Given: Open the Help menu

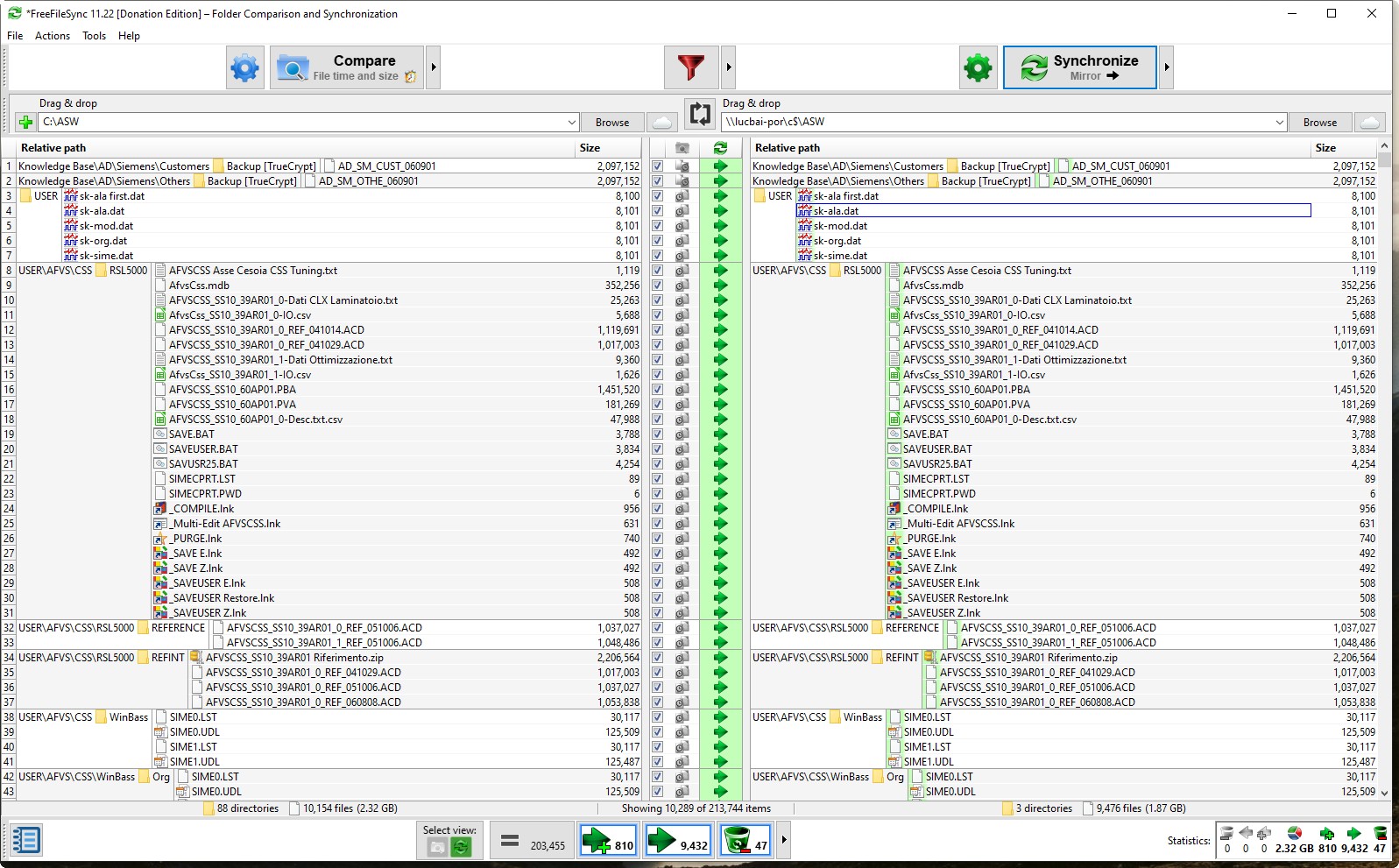Looking at the screenshot, I should click(x=129, y=36).
